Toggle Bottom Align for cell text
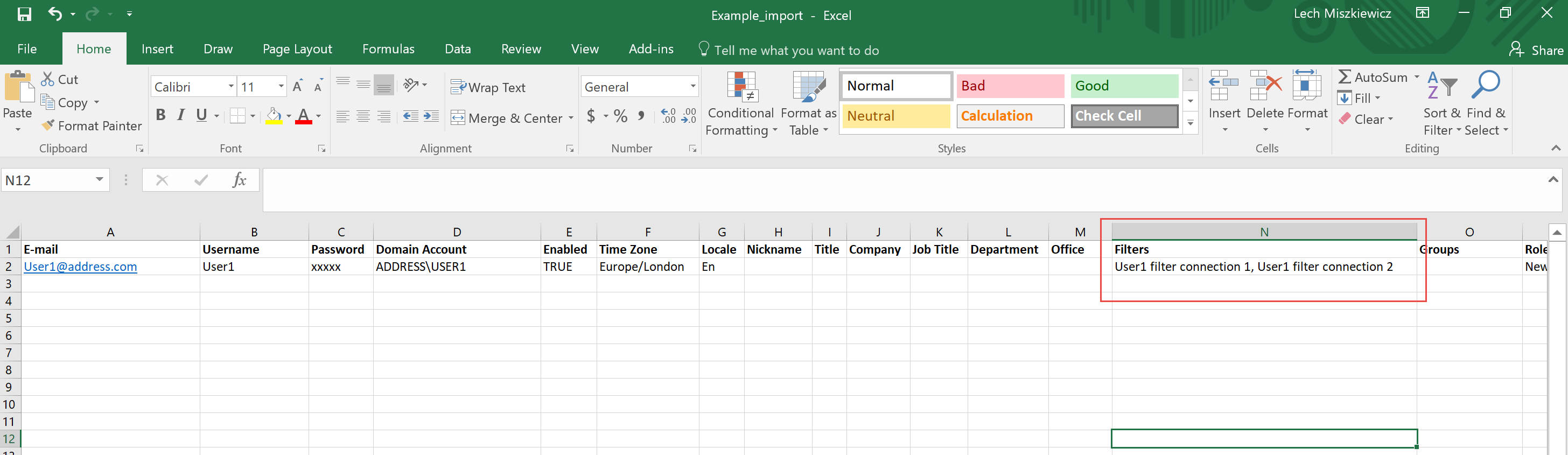This screenshot has width=1568, height=455. point(384,85)
